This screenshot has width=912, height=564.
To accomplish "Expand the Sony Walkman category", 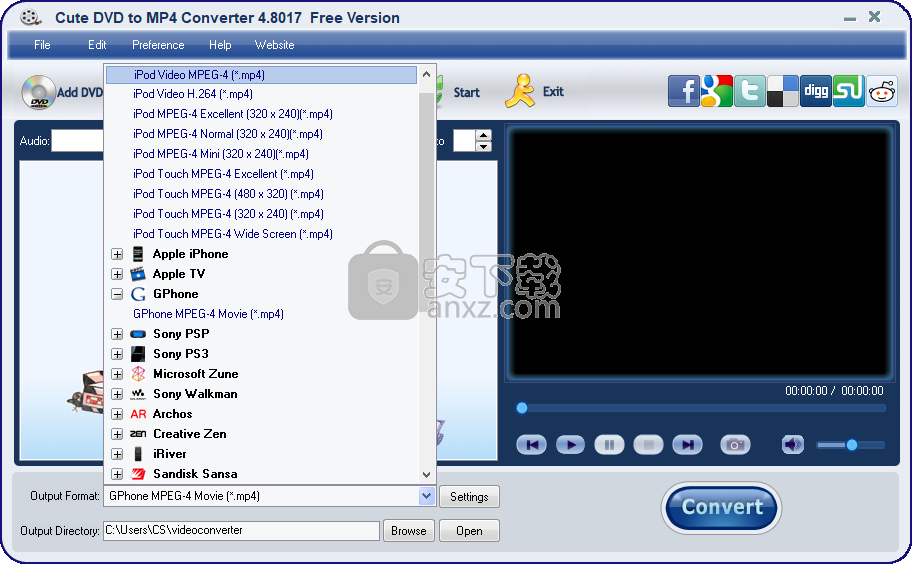I will pos(117,394).
